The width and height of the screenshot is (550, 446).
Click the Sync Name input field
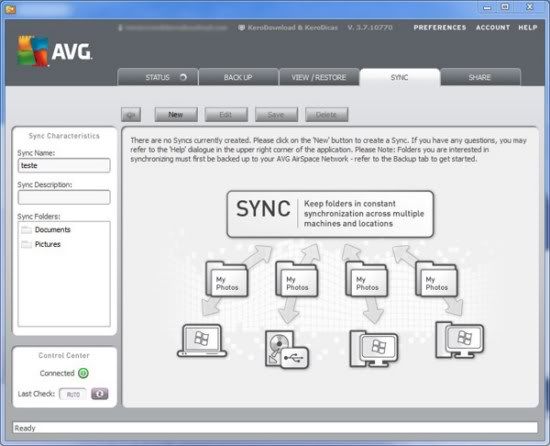pyautogui.click(x=64, y=165)
